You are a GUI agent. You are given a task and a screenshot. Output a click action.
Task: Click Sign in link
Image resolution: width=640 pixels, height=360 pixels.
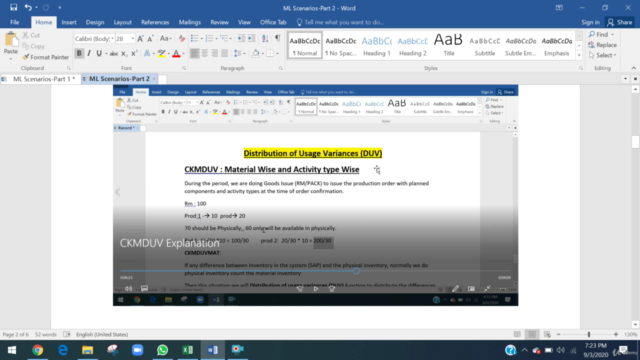pyautogui.click(x=591, y=22)
